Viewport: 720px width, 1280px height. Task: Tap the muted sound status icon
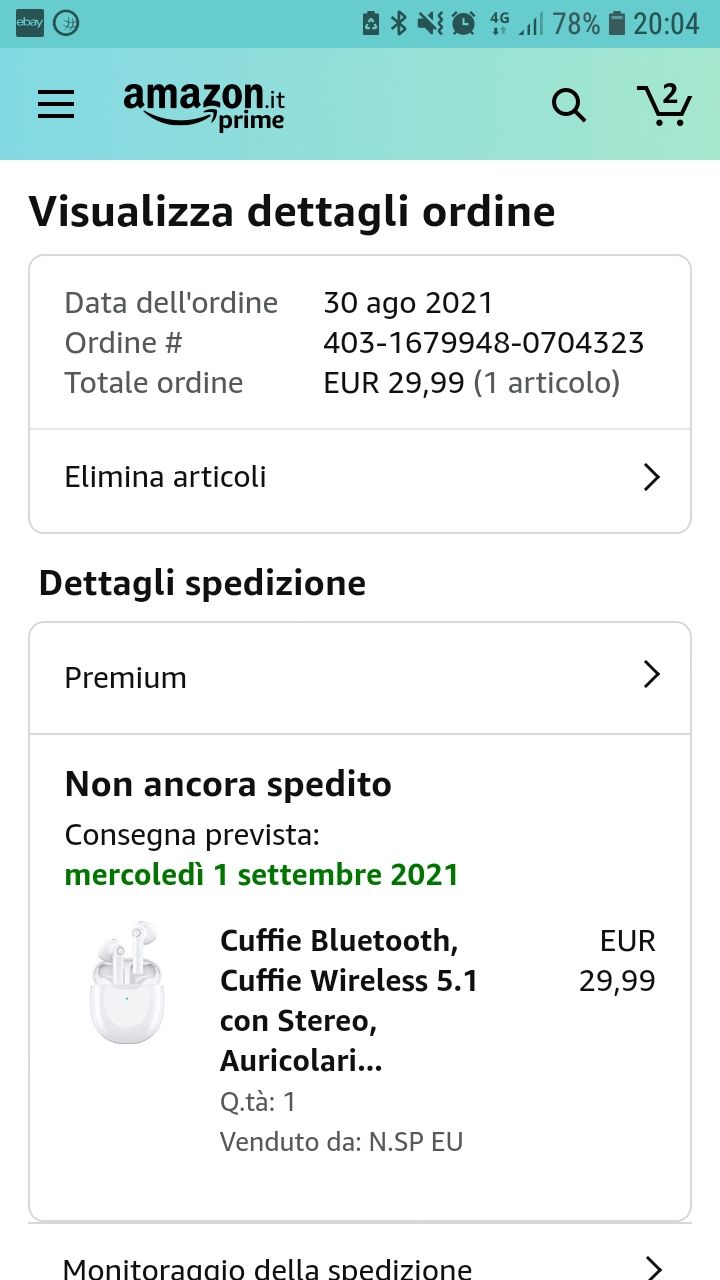pos(431,23)
